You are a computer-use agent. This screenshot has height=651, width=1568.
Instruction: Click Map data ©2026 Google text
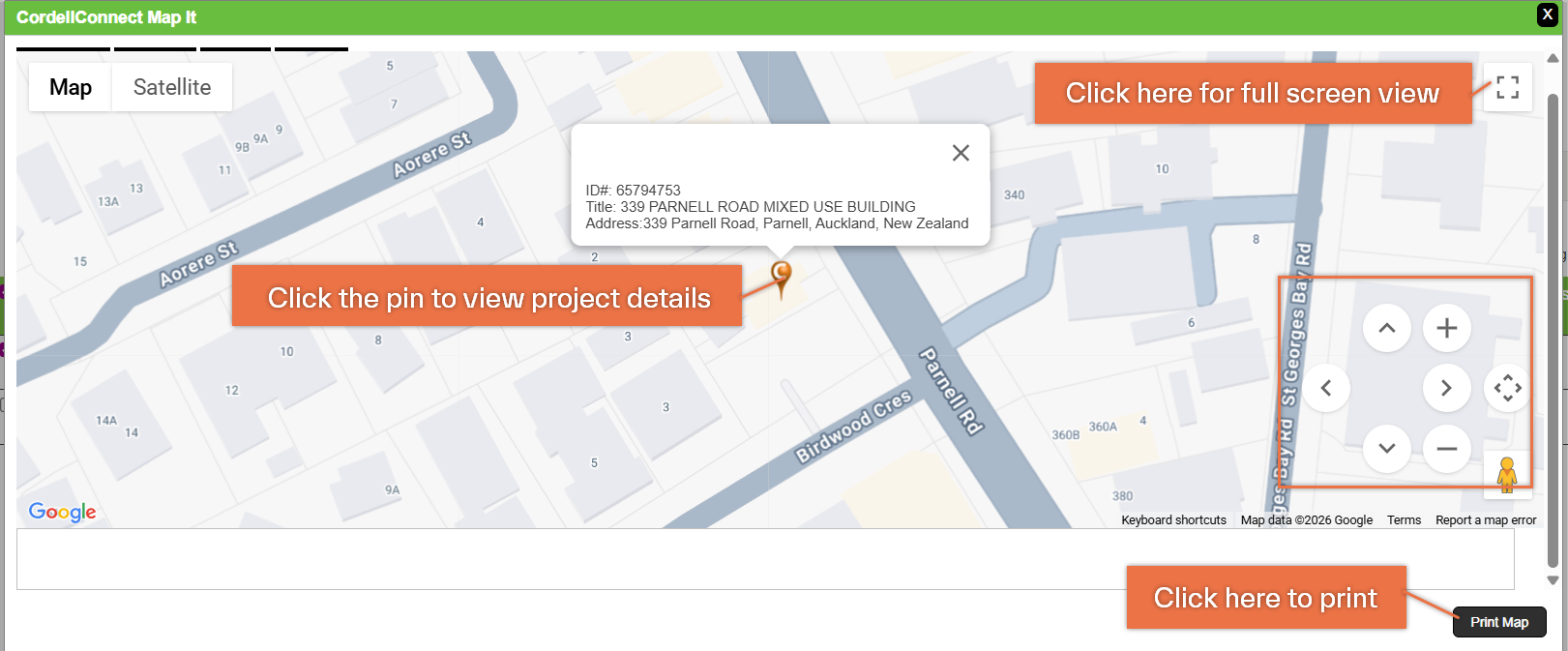1306,520
